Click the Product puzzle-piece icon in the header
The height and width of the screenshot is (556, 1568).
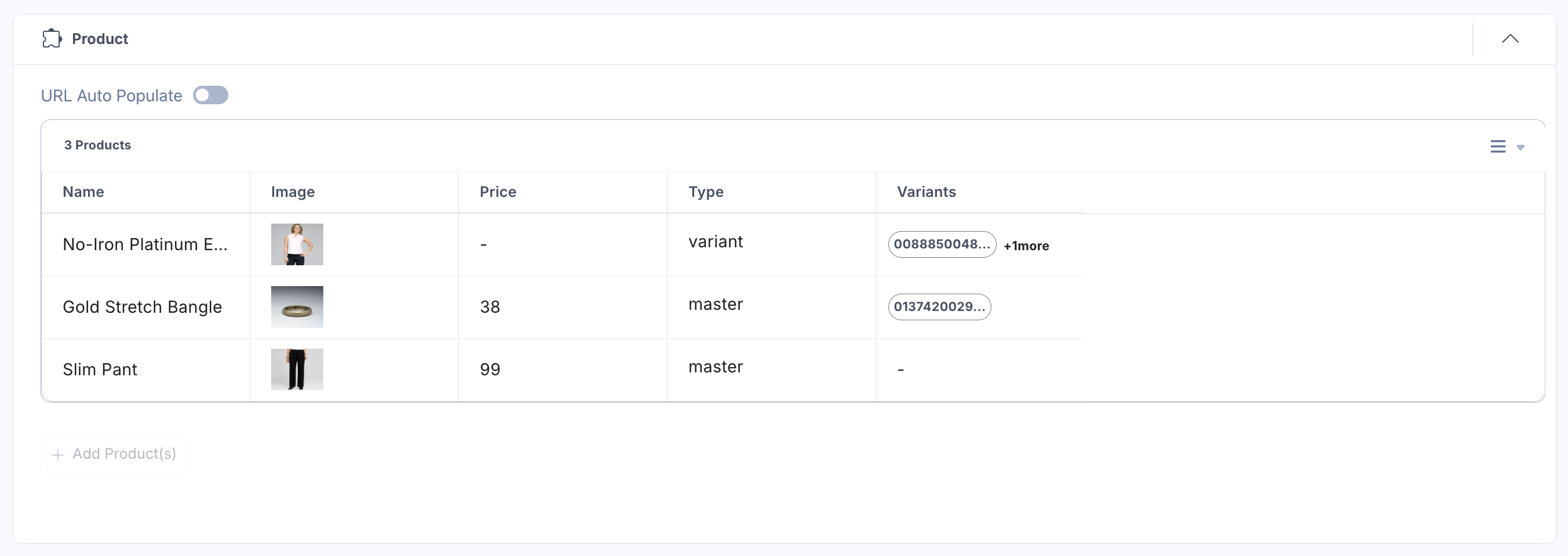coord(52,38)
